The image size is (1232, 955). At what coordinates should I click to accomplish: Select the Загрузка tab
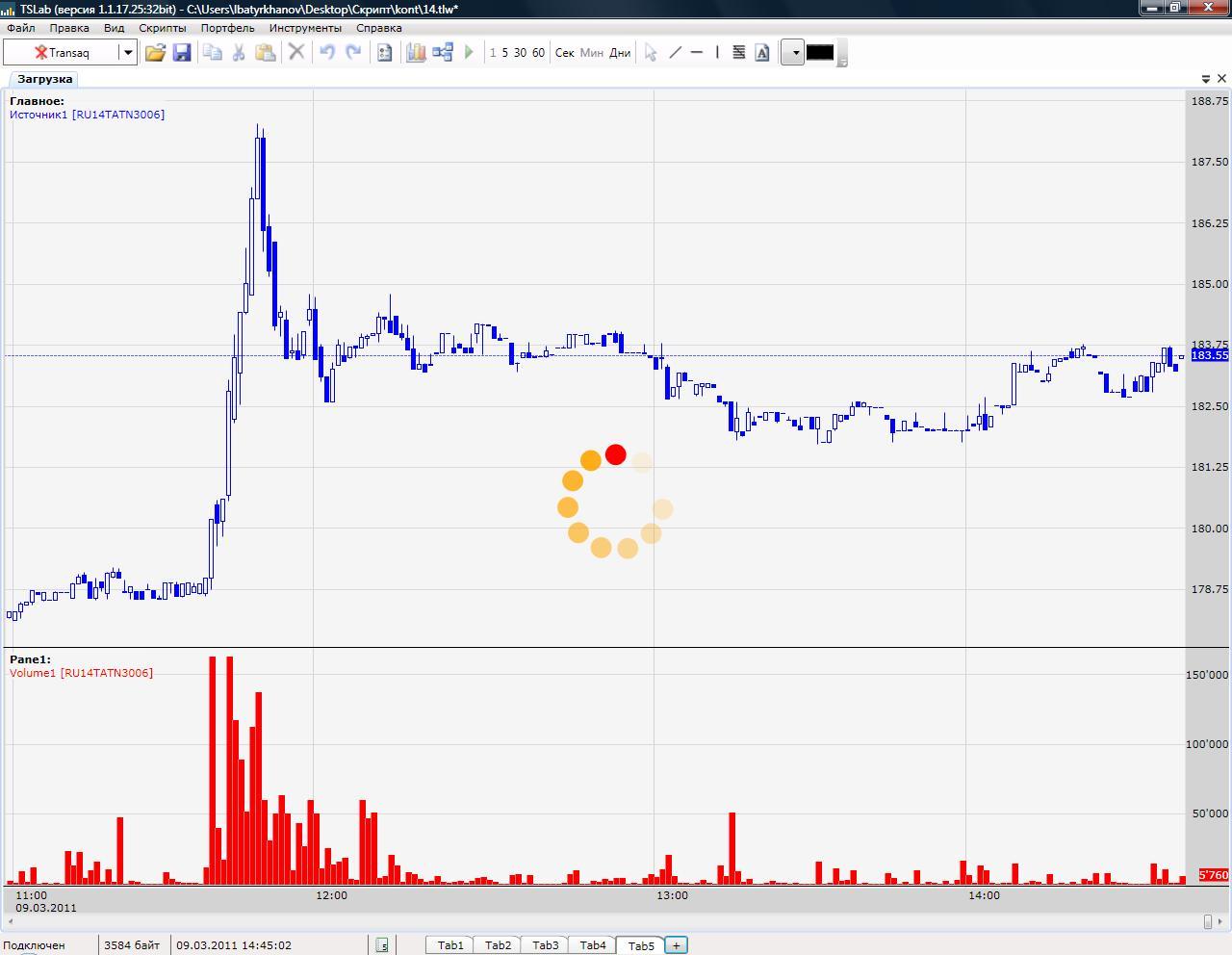(x=44, y=79)
